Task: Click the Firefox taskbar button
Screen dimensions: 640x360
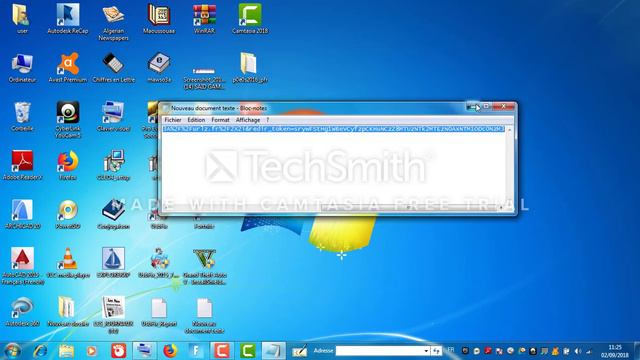Action: click(170, 351)
